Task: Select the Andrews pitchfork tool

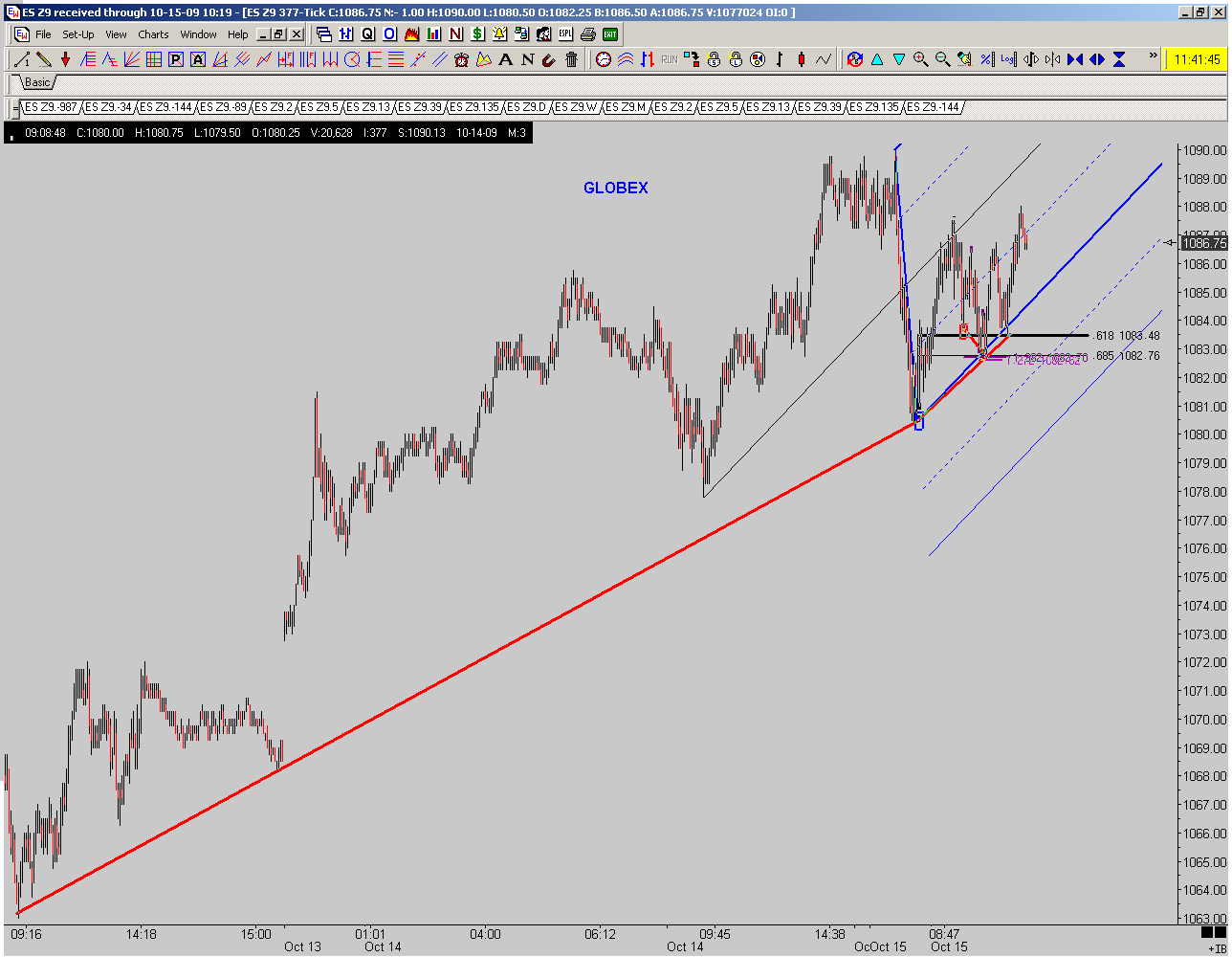Action: (242, 59)
